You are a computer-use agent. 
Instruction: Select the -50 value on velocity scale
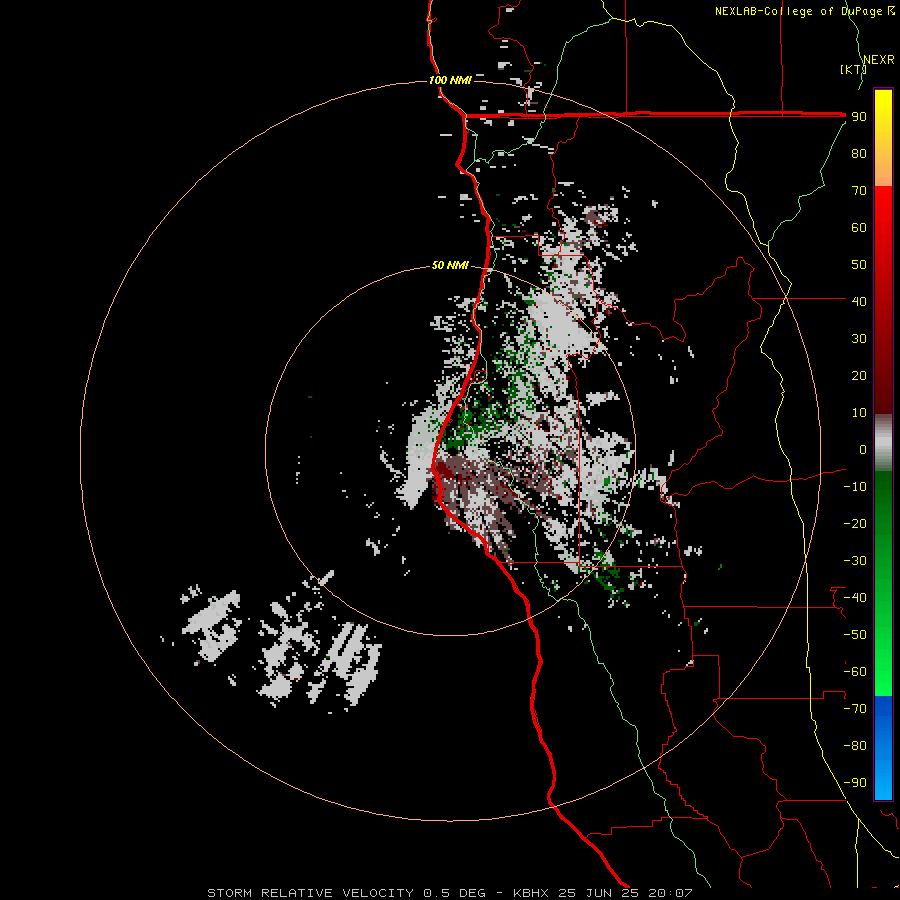tap(855, 635)
